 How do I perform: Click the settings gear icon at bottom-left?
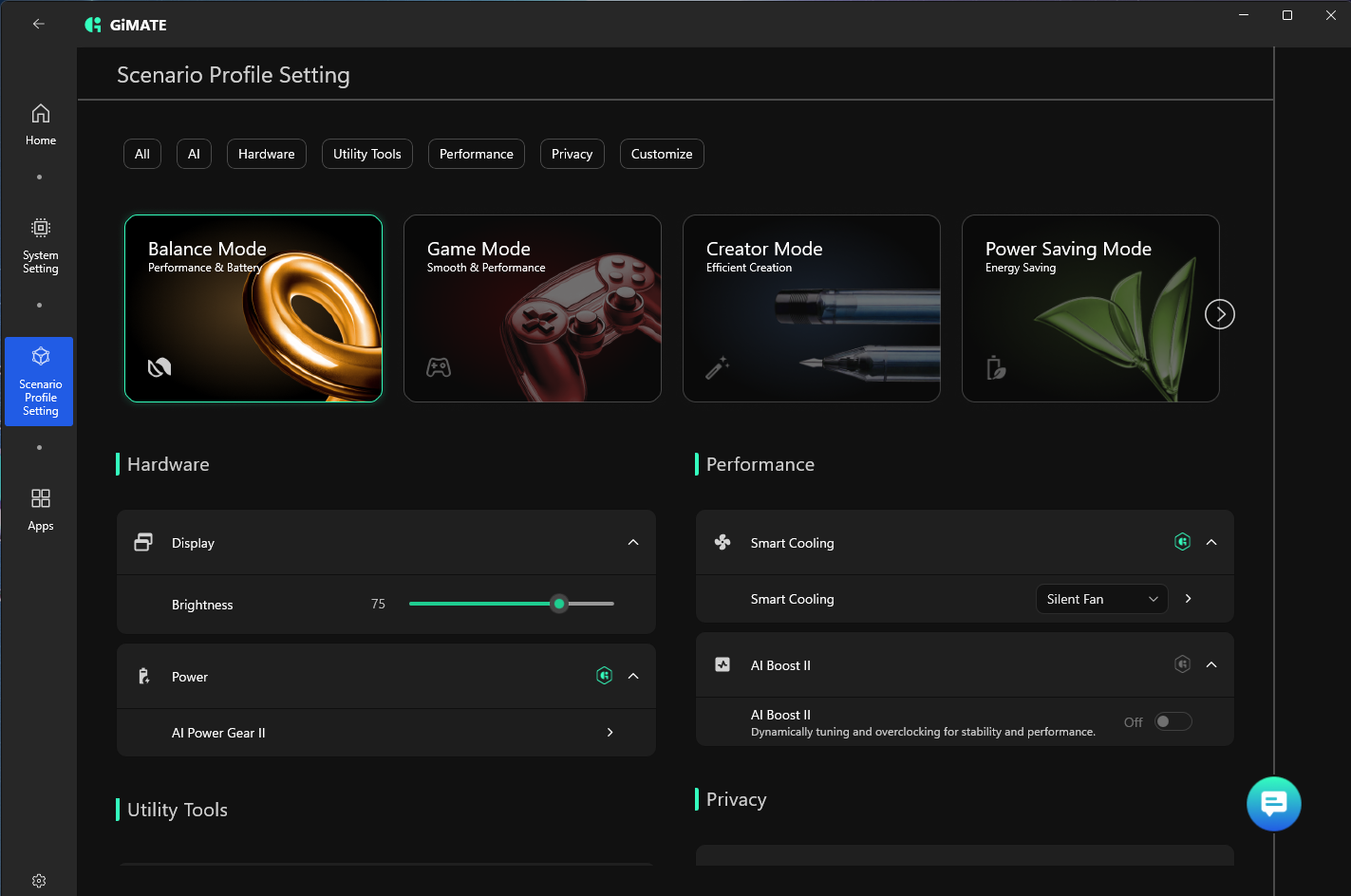[39, 881]
